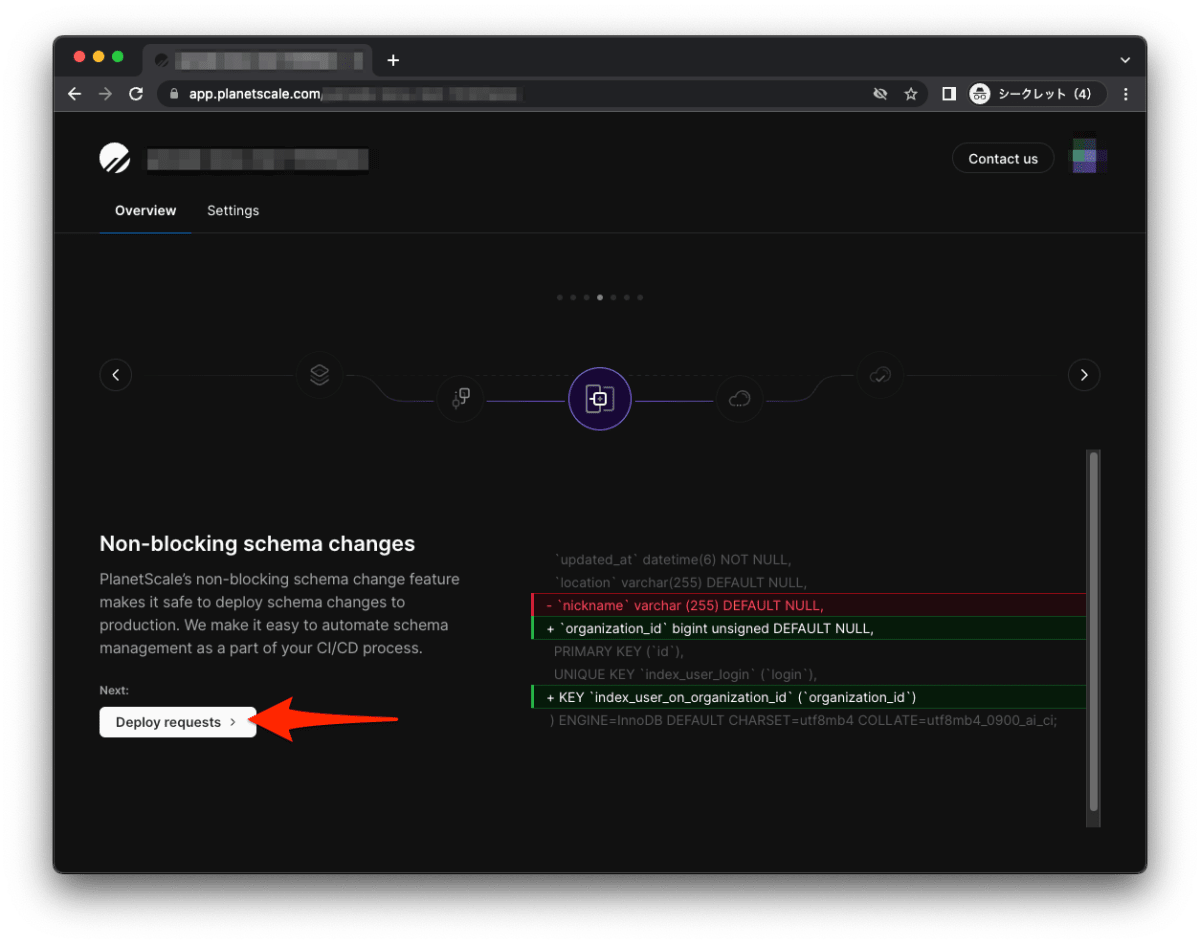Screen dimensions: 1200x944
Task: Select the cloud step icon
Action: click(739, 399)
